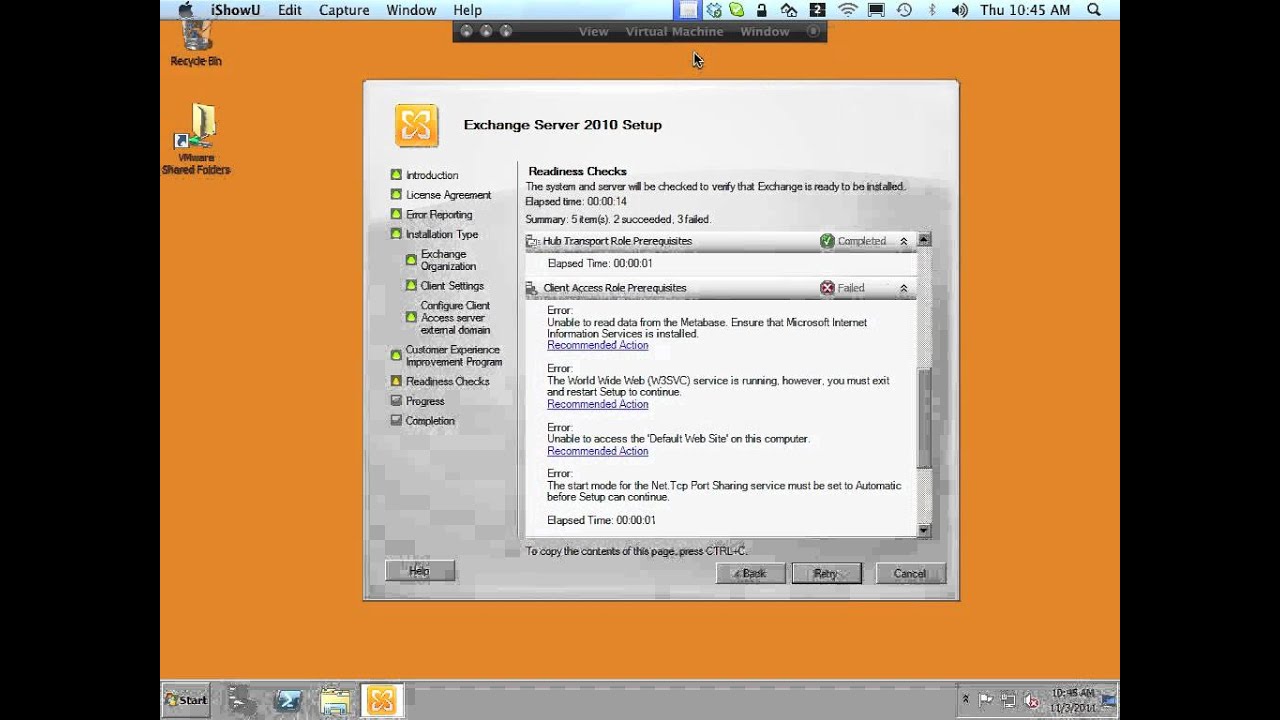Open Recommended Action for W3SVC service error
Viewport: 1280px width, 720px height.
click(597, 404)
